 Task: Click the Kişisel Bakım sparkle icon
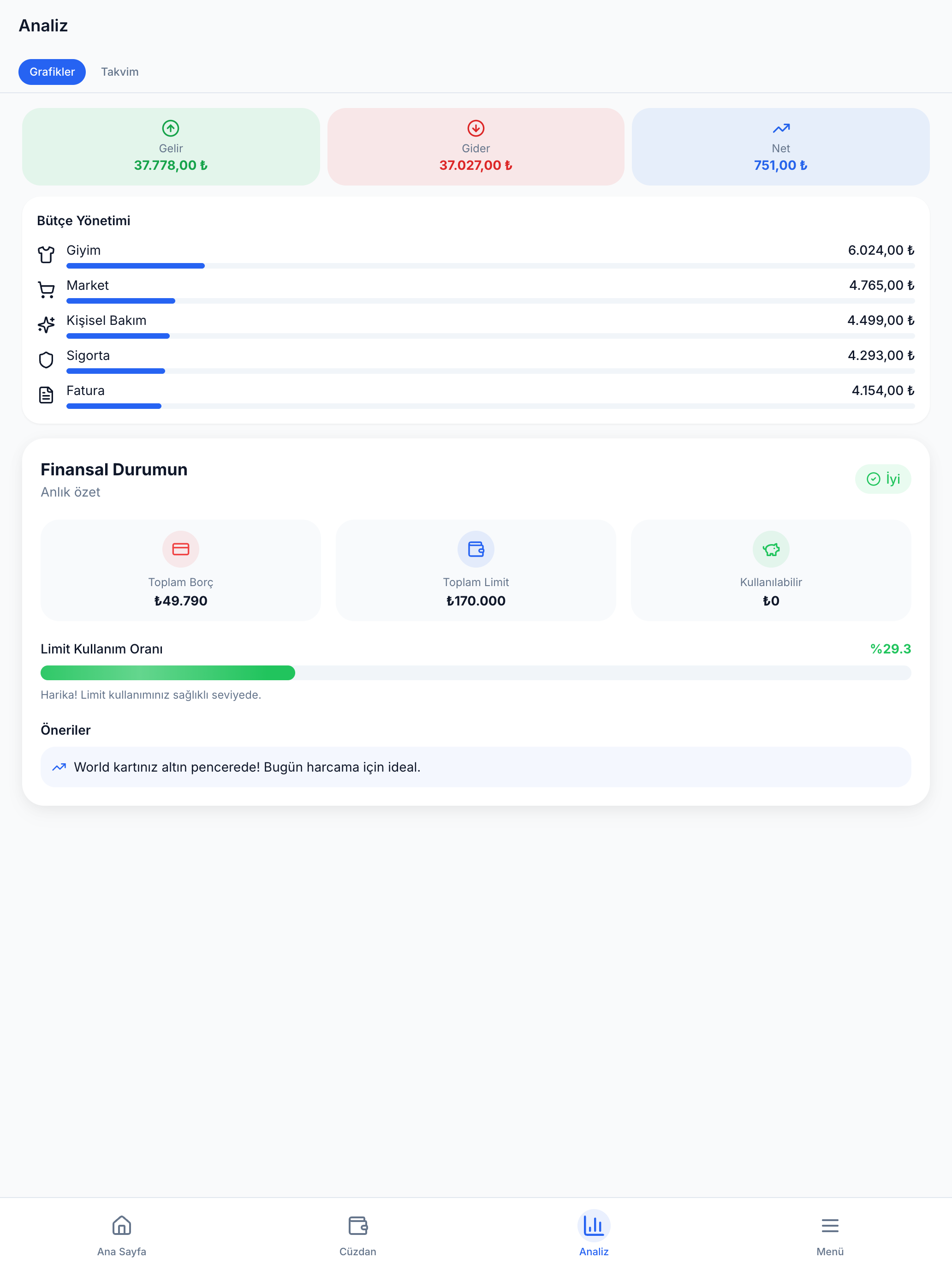point(47,324)
